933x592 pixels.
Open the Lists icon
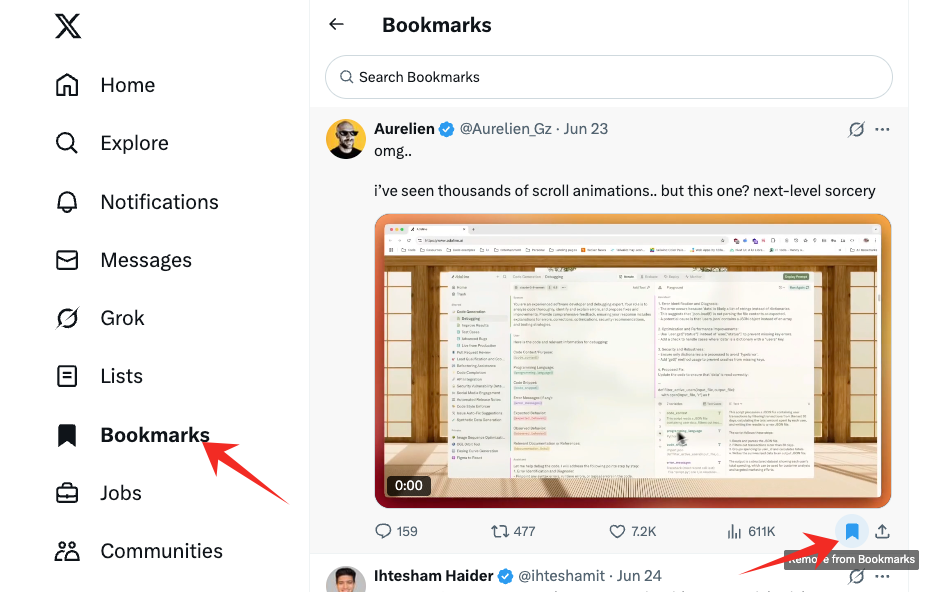pos(67,376)
